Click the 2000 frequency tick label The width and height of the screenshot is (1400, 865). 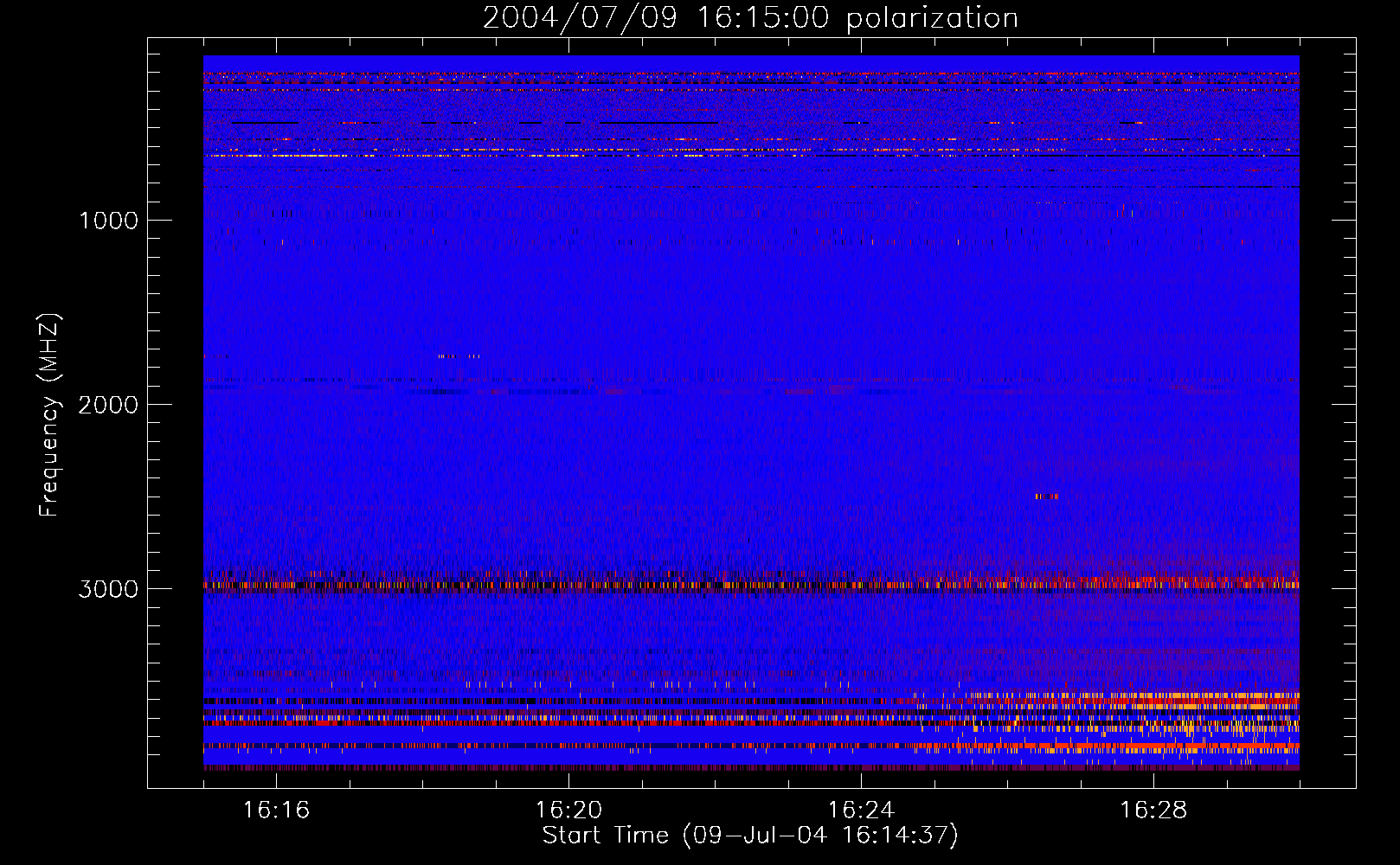point(108,405)
